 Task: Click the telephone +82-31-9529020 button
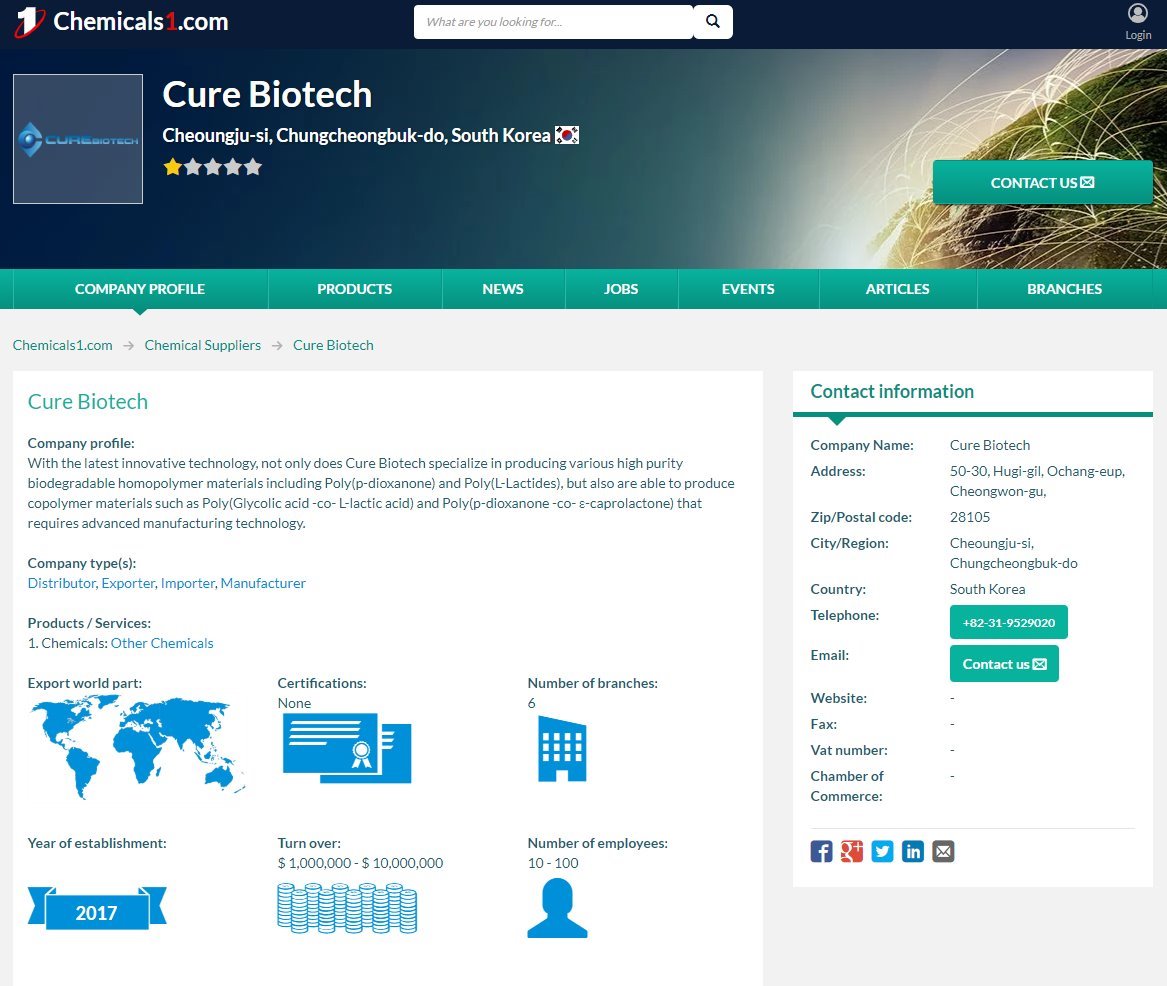pos(1008,622)
